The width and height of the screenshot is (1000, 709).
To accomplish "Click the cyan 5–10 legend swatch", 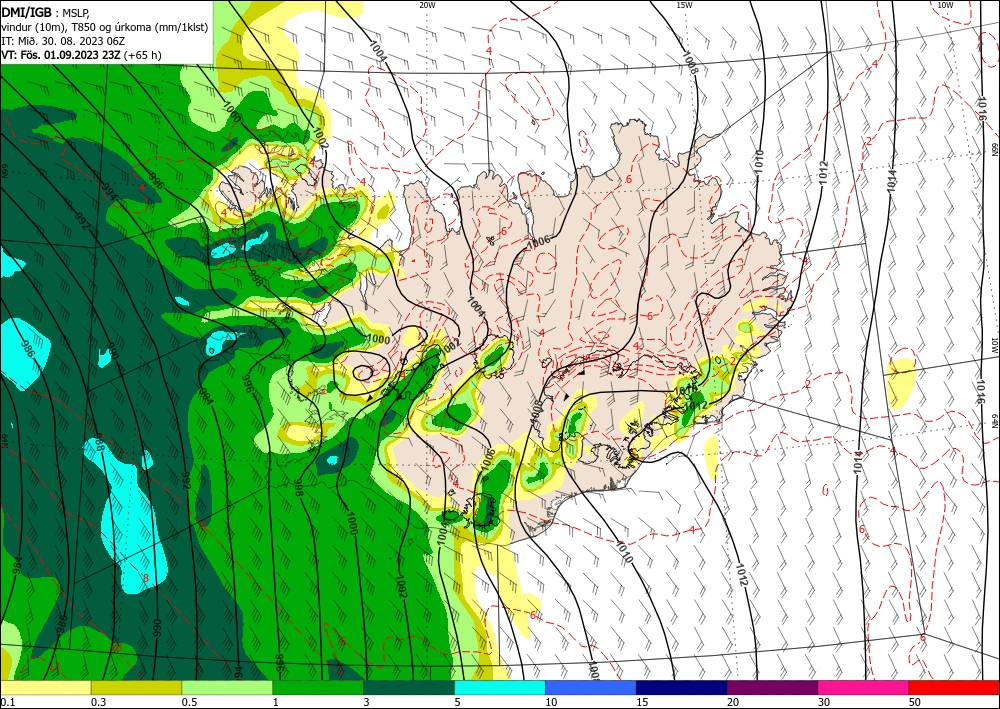I will 500,687.
